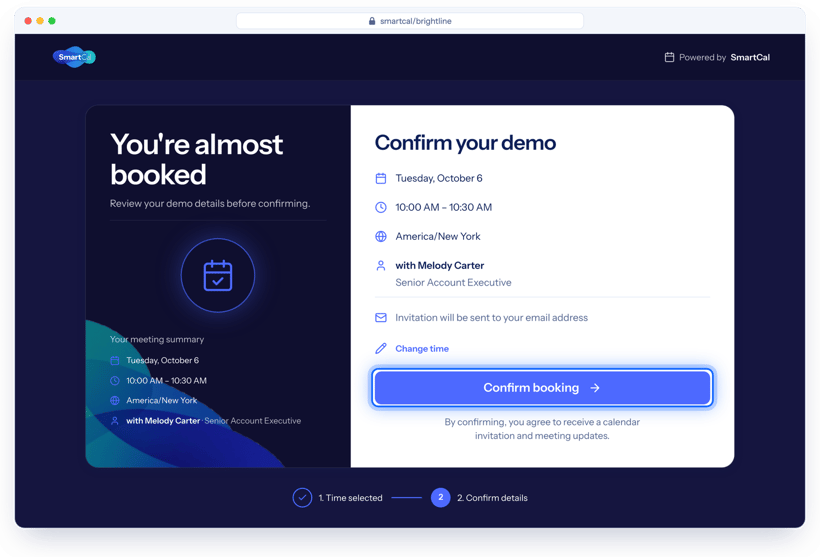Click arrow icon inside Confirm booking button
The height and width of the screenshot is (557, 820).
[595, 388]
